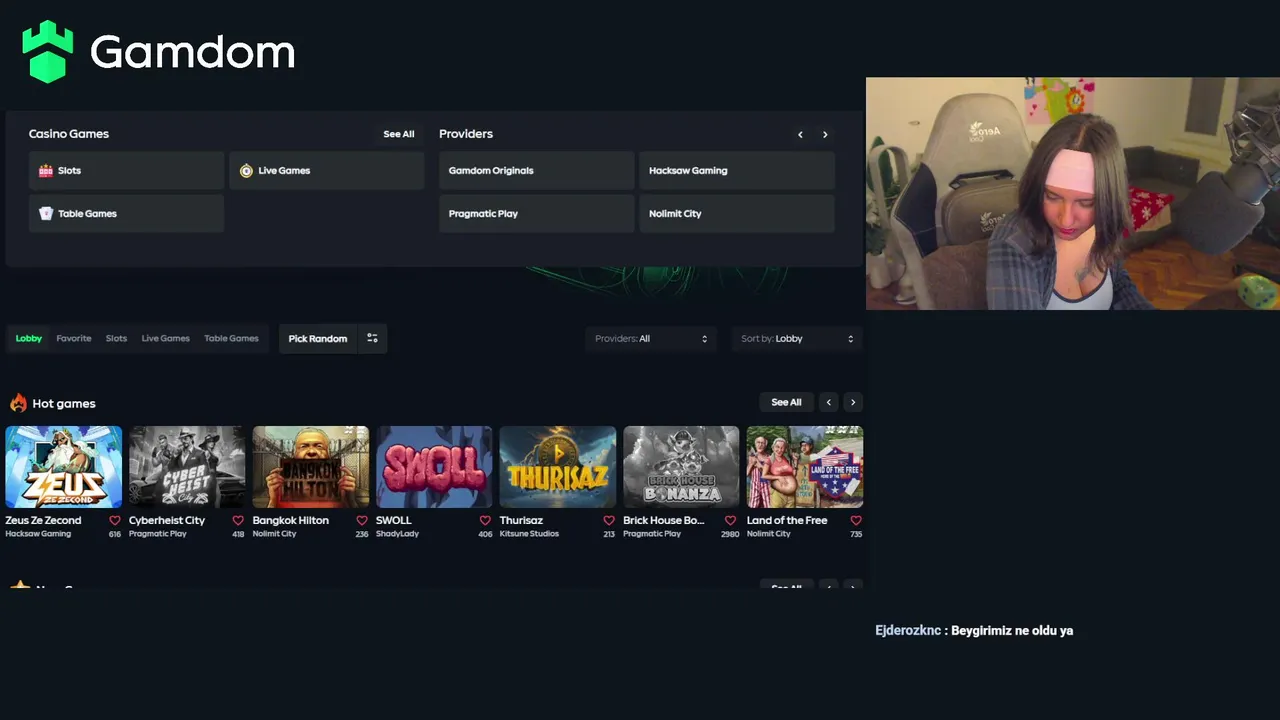Click ShadyLady provider label
The image size is (1280, 720).
(x=397, y=534)
